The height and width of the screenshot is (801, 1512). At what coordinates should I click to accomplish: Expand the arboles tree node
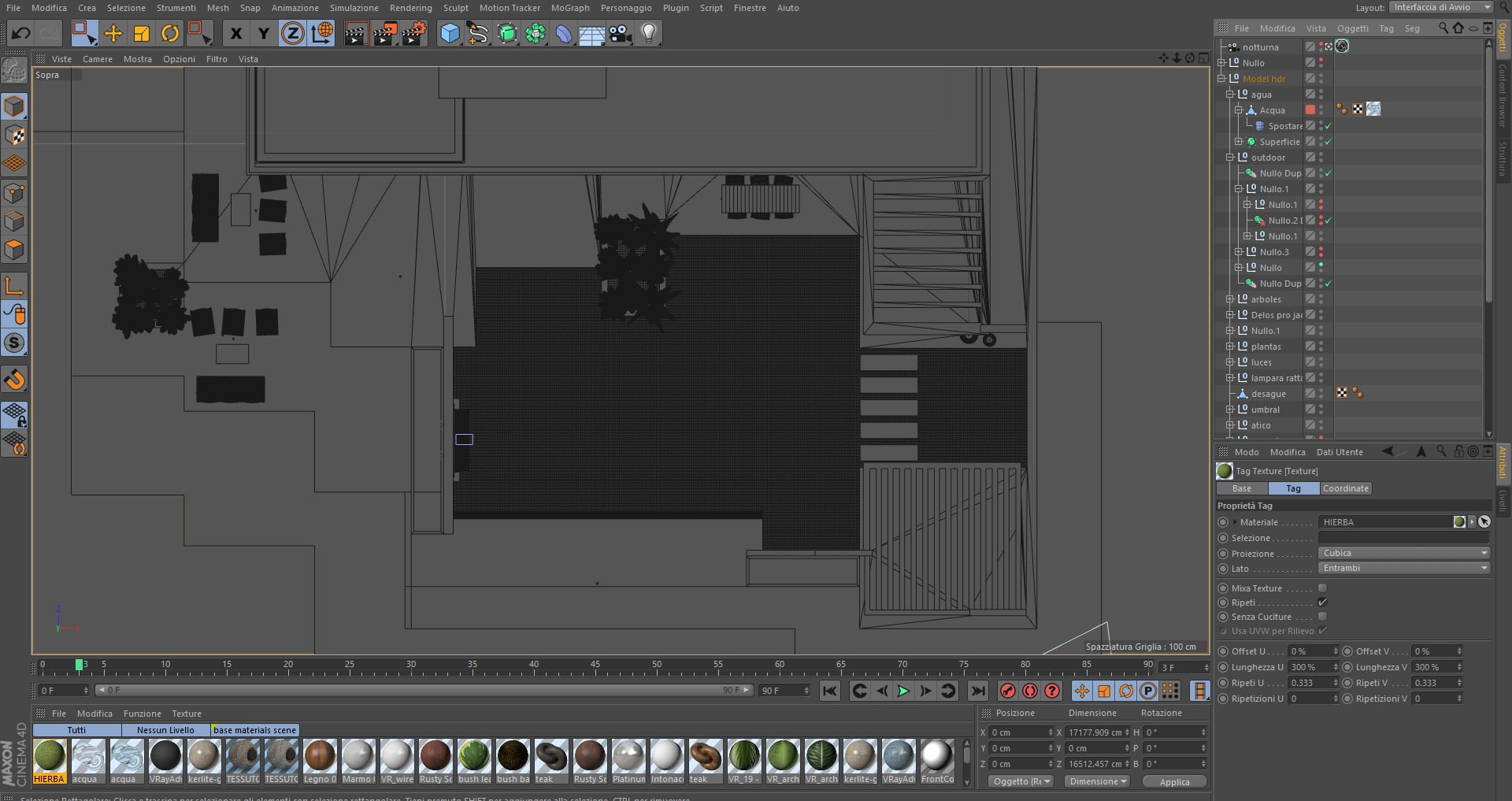coord(1229,299)
